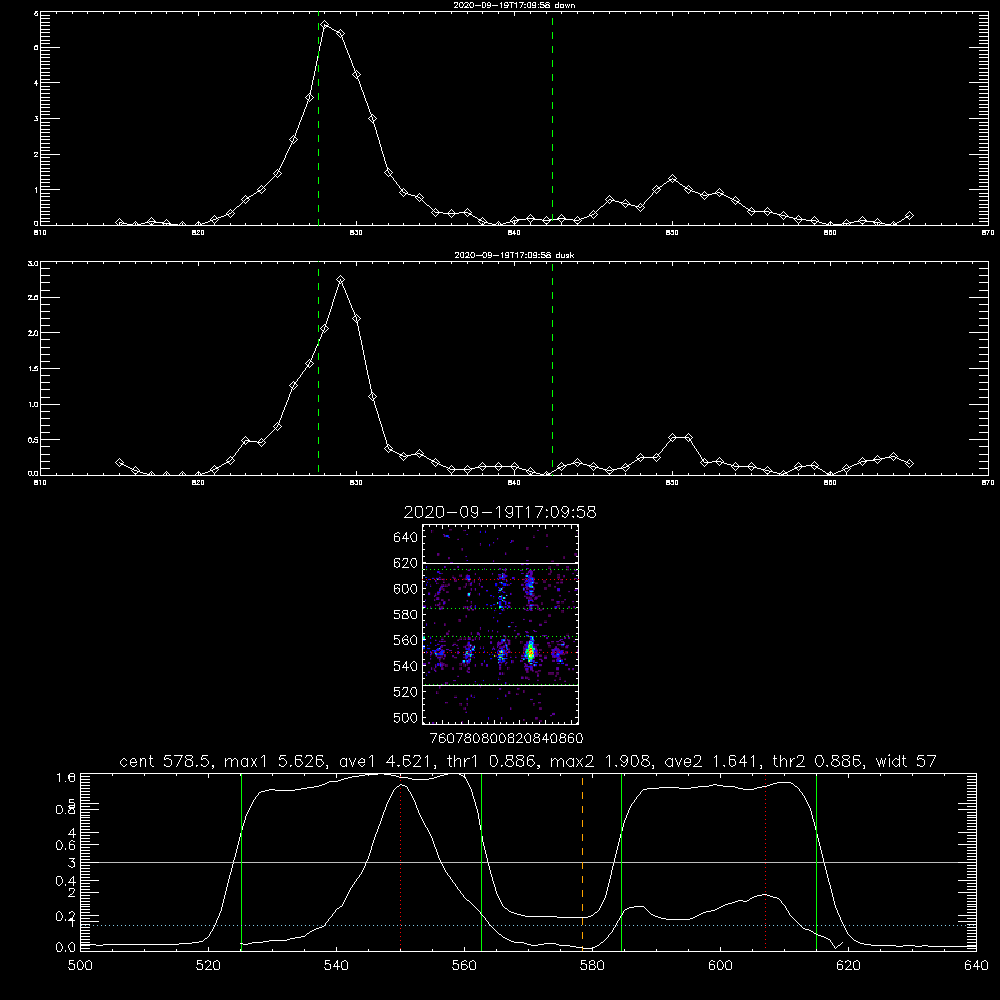Viewport: 1000px width, 1000px height.
Task: Click the 'ave2 1.641' value
Action: pyautogui.click(x=714, y=761)
